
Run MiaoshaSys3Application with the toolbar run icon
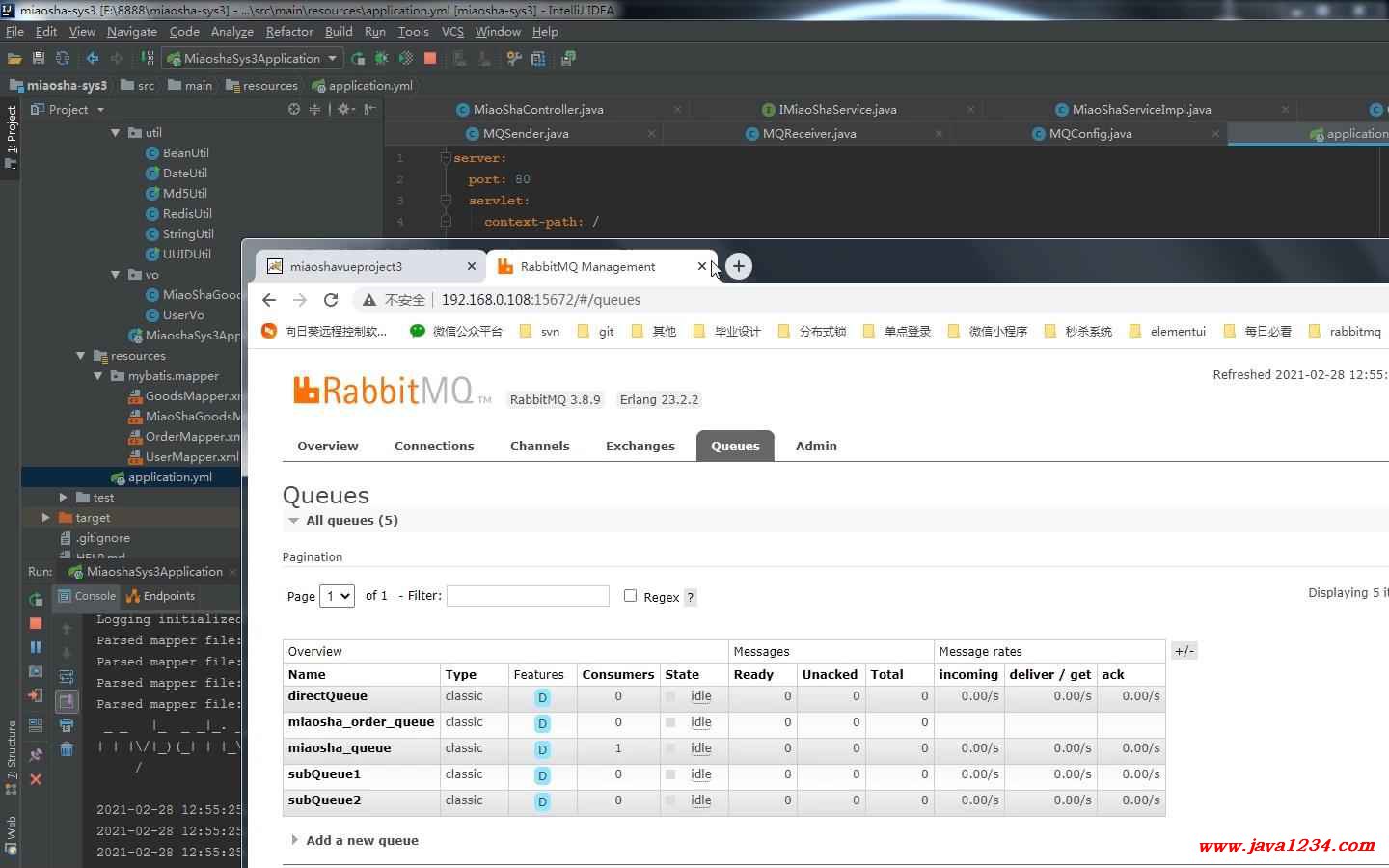358,59
